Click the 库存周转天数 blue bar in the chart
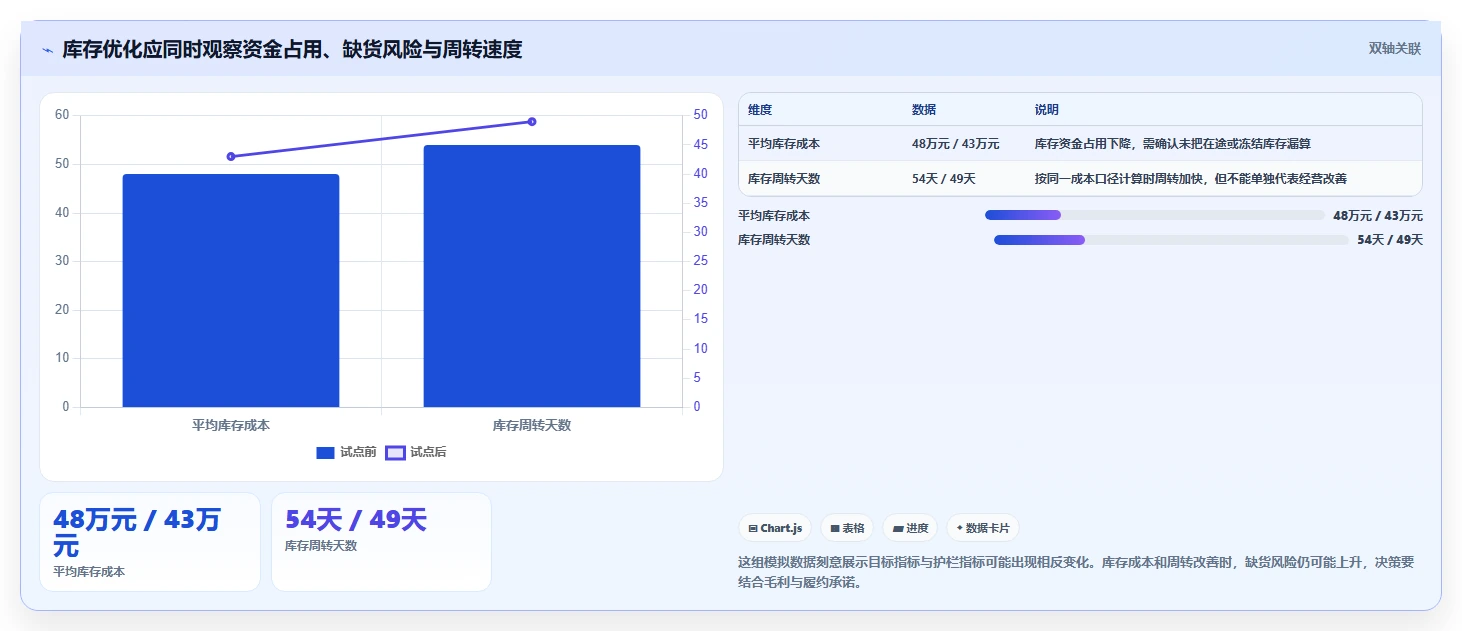 (532, 276)
